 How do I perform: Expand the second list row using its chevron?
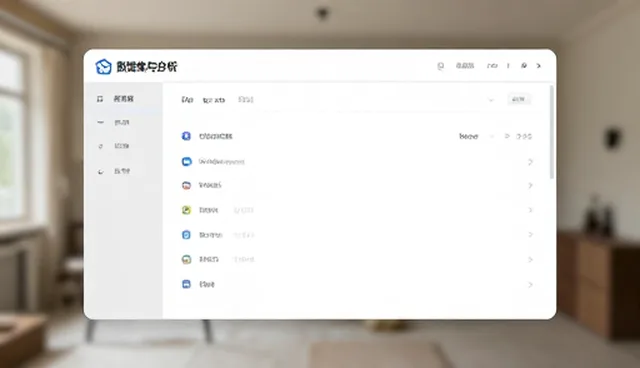tap(530, 162)
